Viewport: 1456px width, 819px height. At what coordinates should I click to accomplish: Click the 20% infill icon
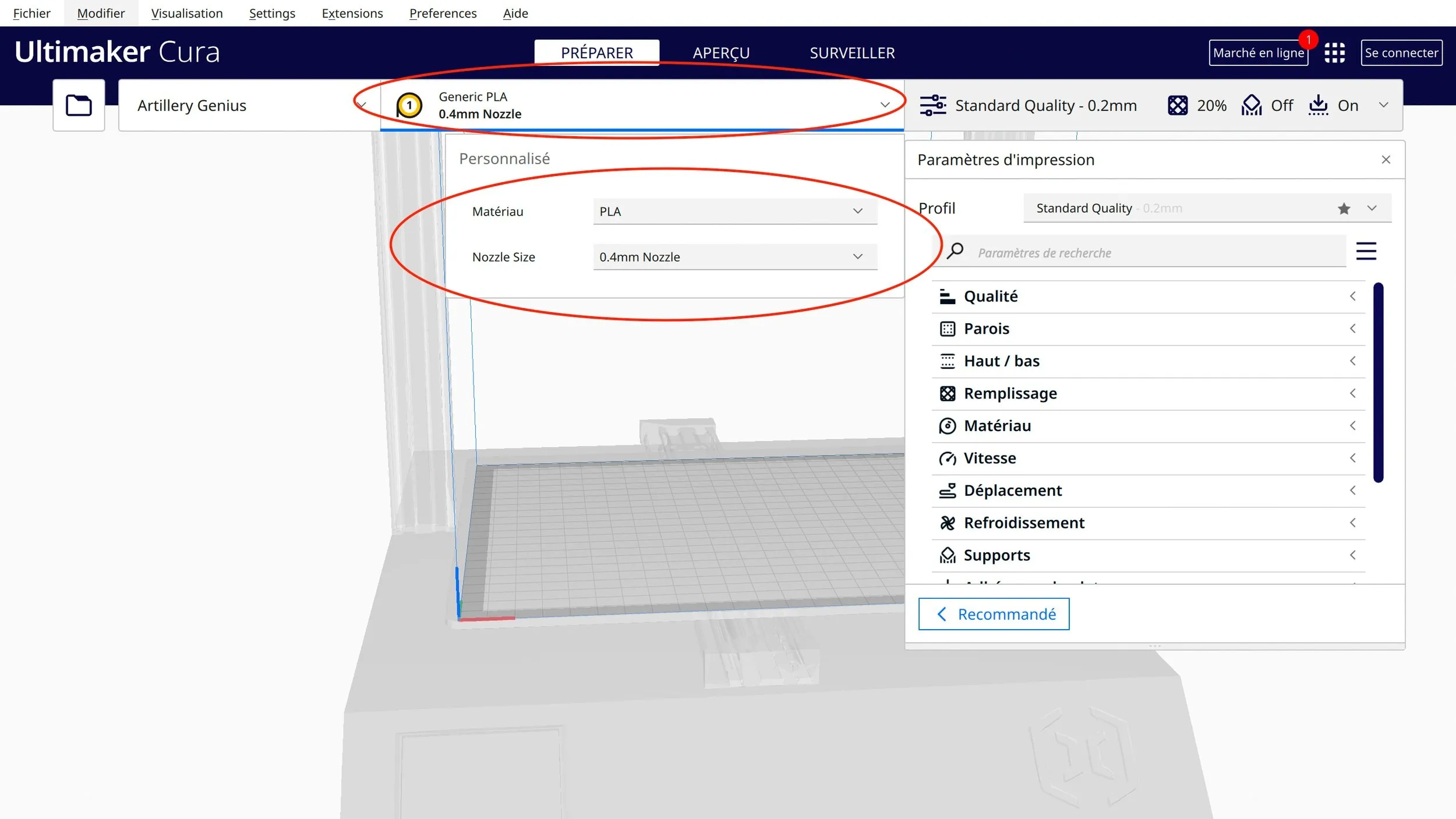click(x=1178, y=105)
